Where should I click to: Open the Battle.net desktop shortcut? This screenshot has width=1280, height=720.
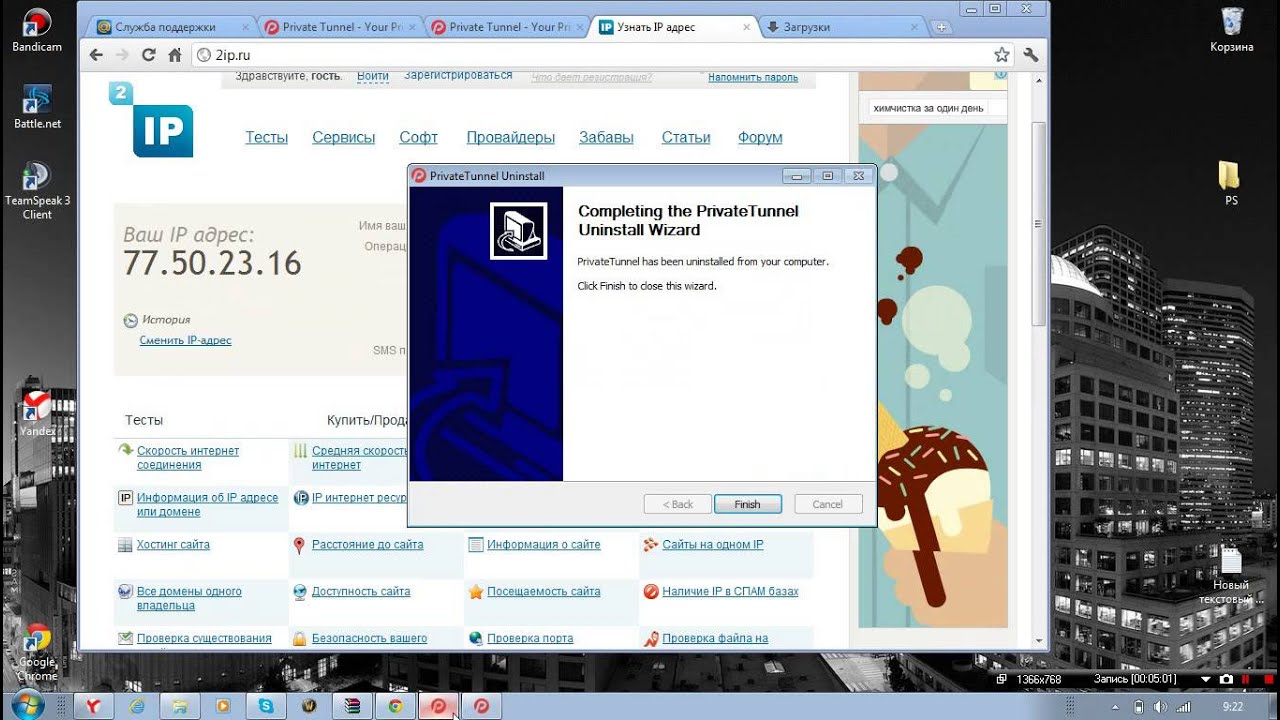point(37,107)
